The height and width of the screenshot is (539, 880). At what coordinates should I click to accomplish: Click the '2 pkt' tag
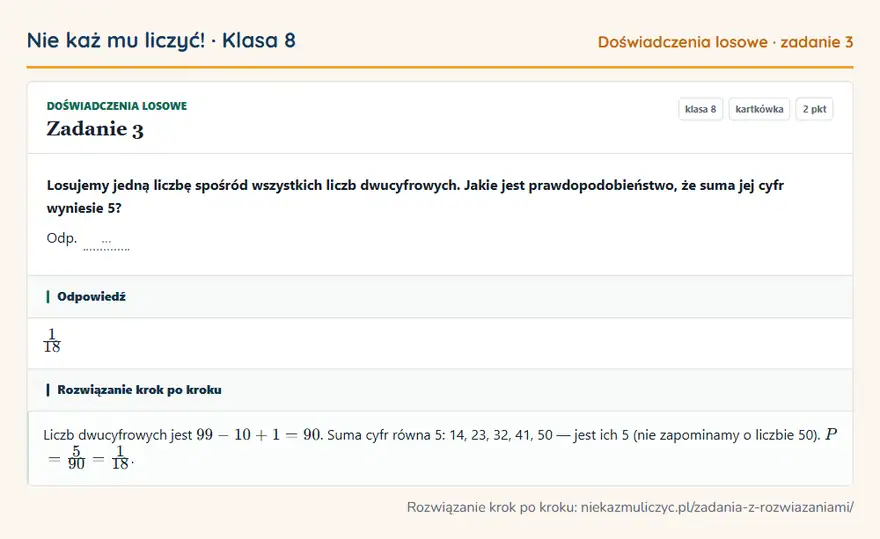(814, 109)
